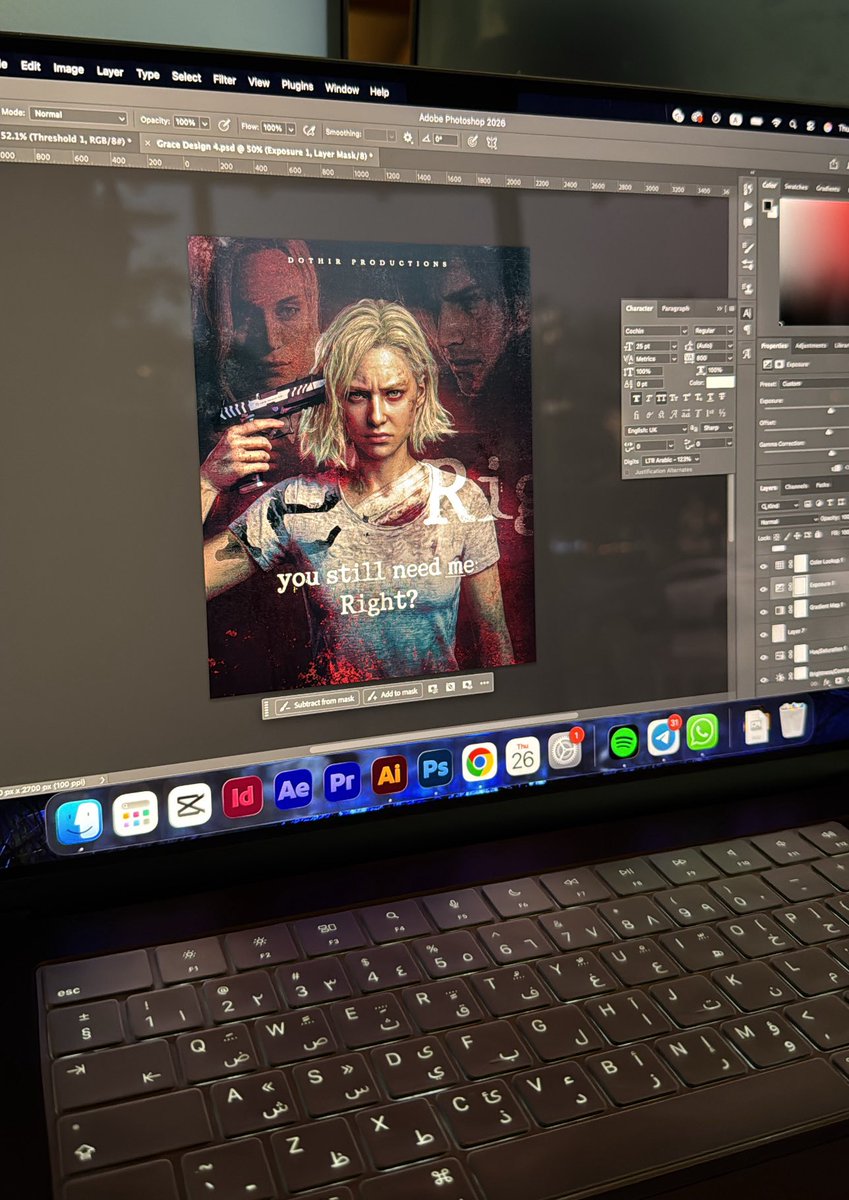Open the Glyphs panel icon in the collapsed dock
Screen dimensions: 849x1200
pos(748,354)
